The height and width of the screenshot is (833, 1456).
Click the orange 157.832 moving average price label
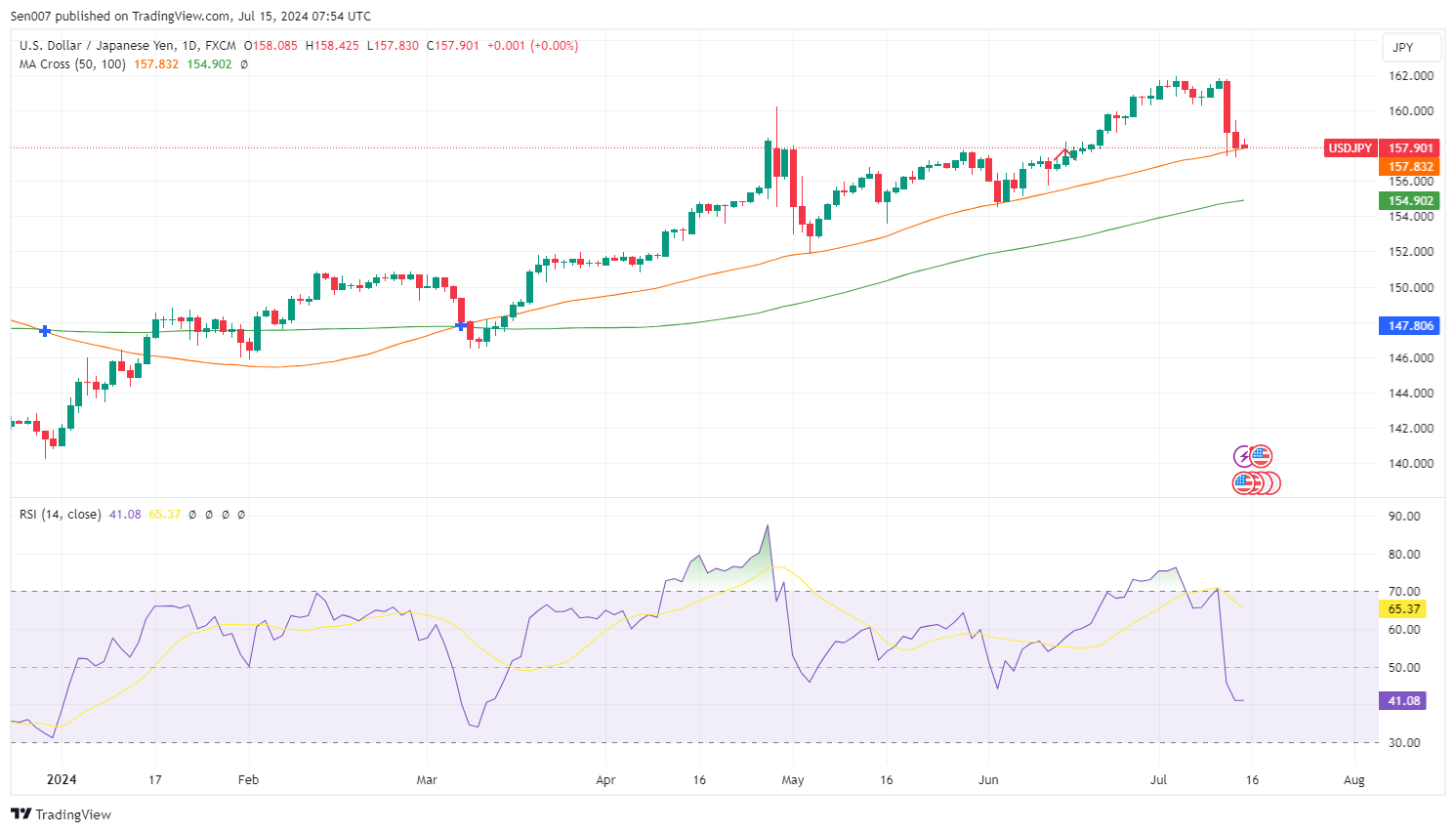[1411, 167]
